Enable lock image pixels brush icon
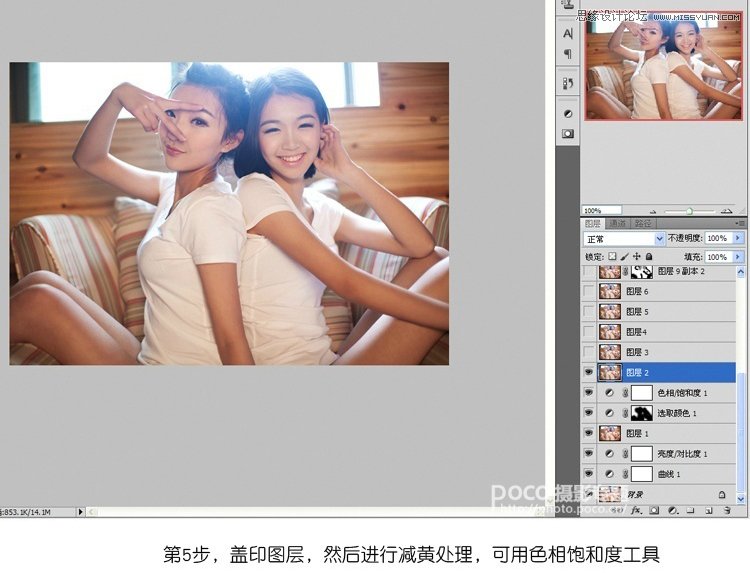The width and height of the screenshot is (750, 587). (624, 257)
